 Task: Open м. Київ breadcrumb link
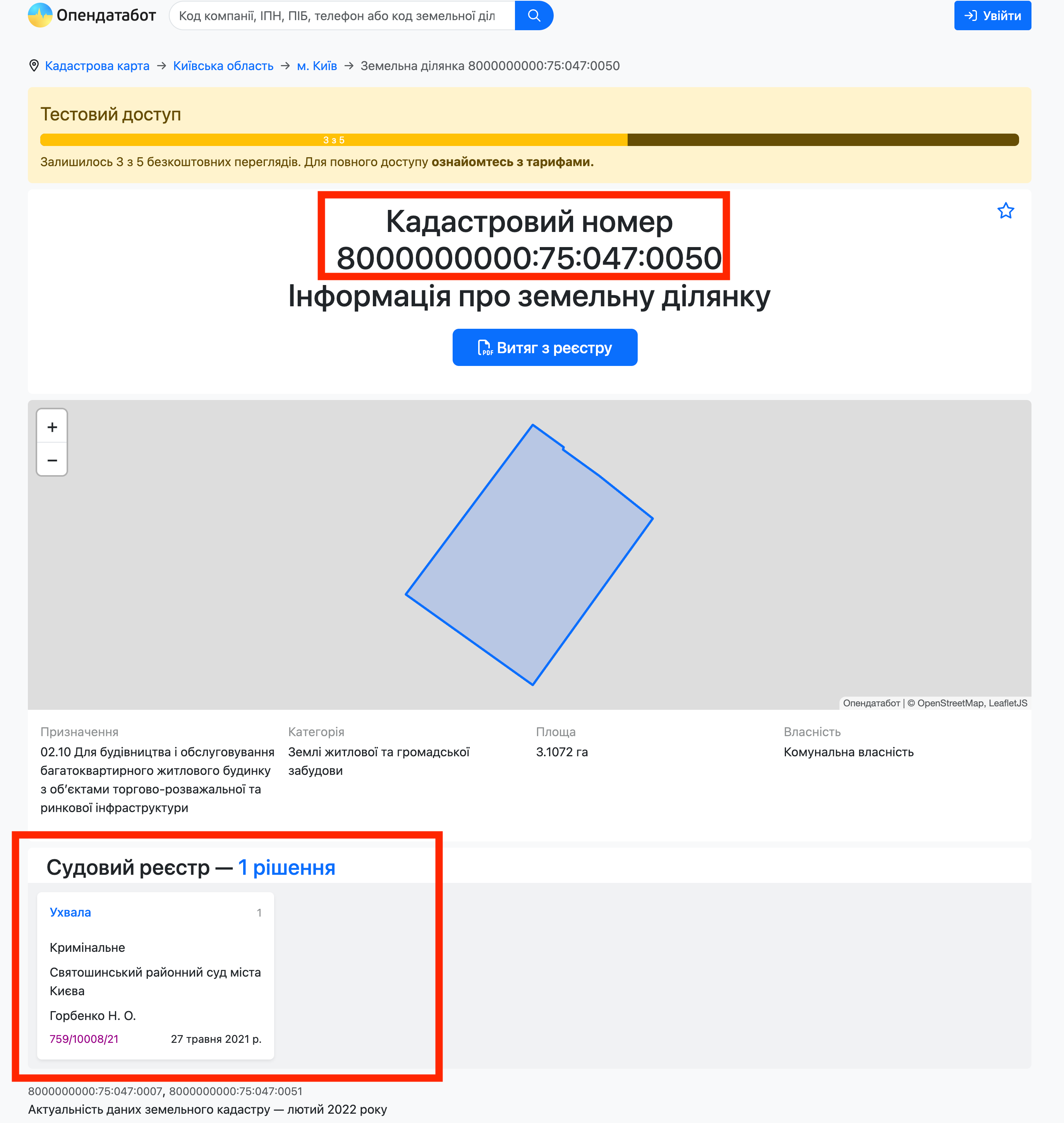317,66
